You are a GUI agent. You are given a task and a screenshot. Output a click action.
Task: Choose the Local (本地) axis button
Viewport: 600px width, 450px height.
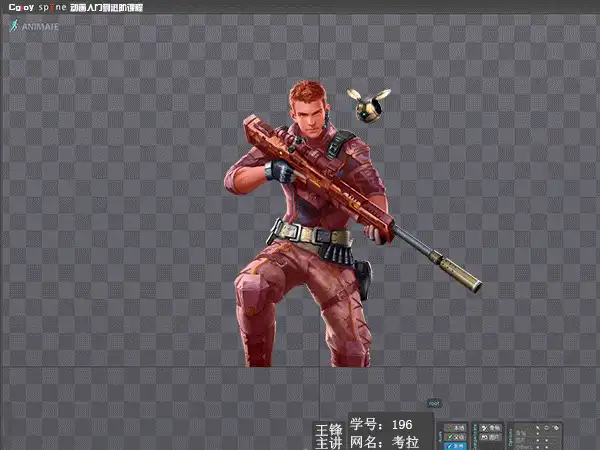point(455,428)
